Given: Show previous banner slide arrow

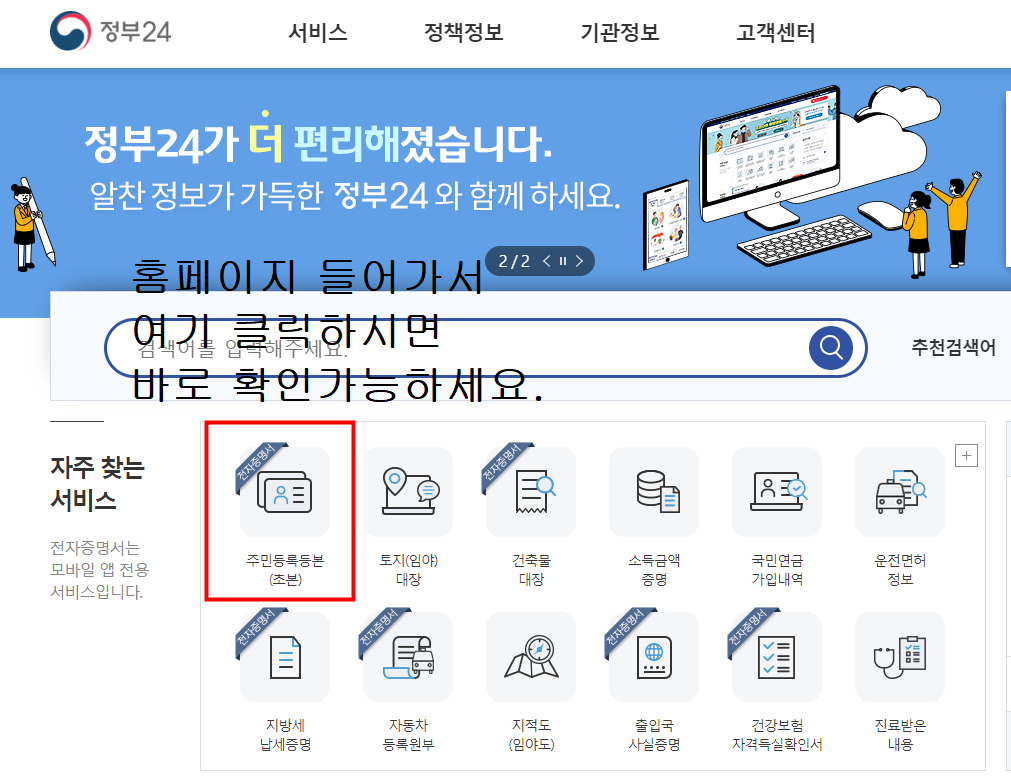Looking at the screenshot, I should click(547, 261).
